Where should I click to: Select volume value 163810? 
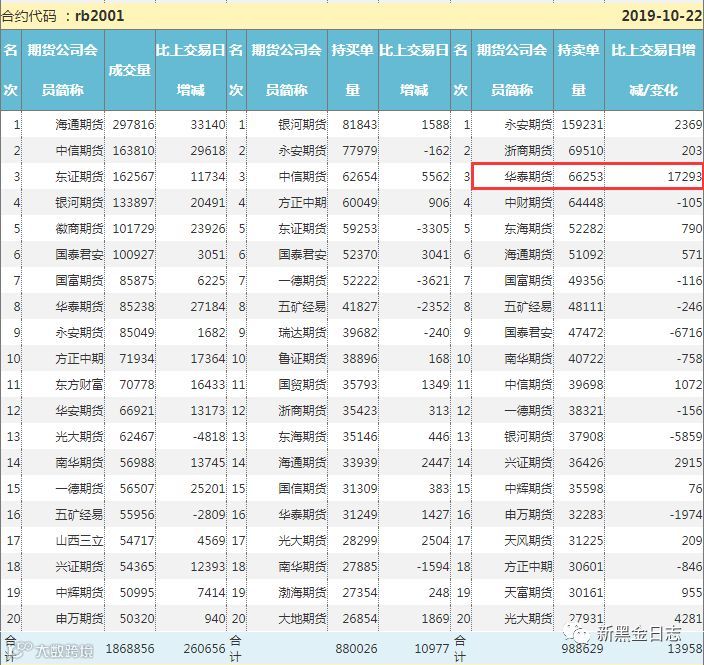[133, 150]
